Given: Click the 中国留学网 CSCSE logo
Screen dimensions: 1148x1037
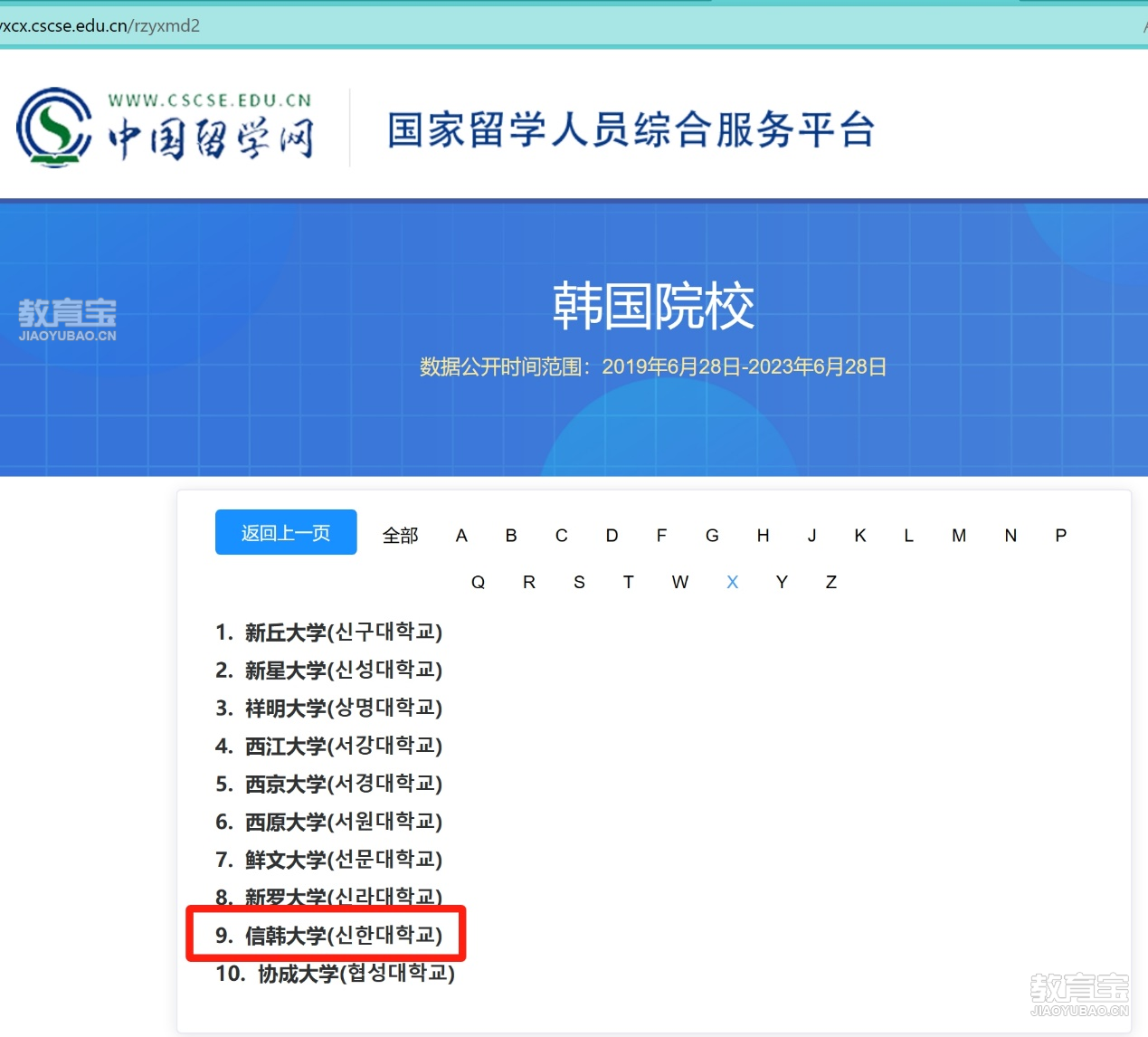Looking at the screenshot, I should point(166,128).
